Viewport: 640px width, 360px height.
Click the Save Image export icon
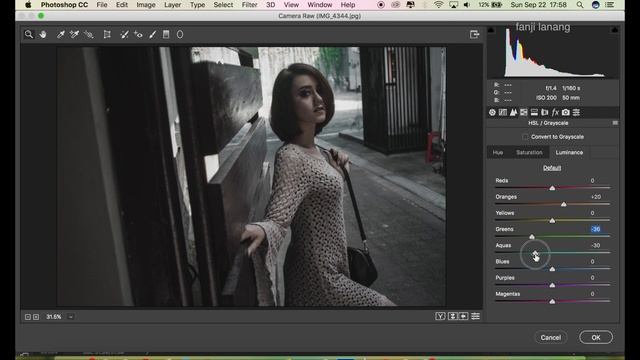coord(474,34)
